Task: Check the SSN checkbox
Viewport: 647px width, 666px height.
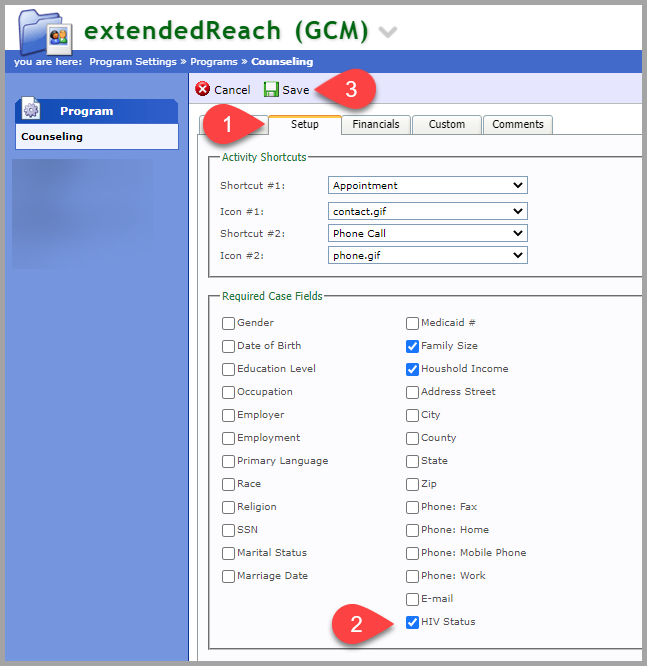Action: [228, 530]
